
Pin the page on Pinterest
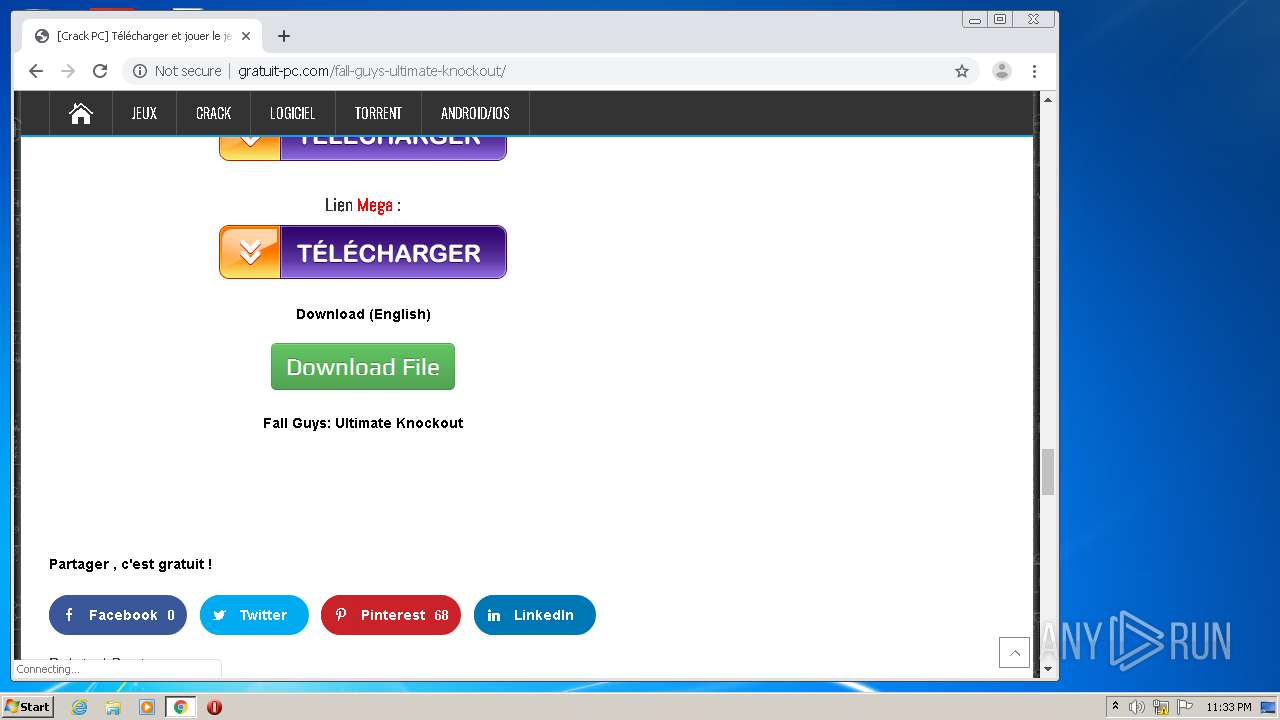click(x=391, y=615)
